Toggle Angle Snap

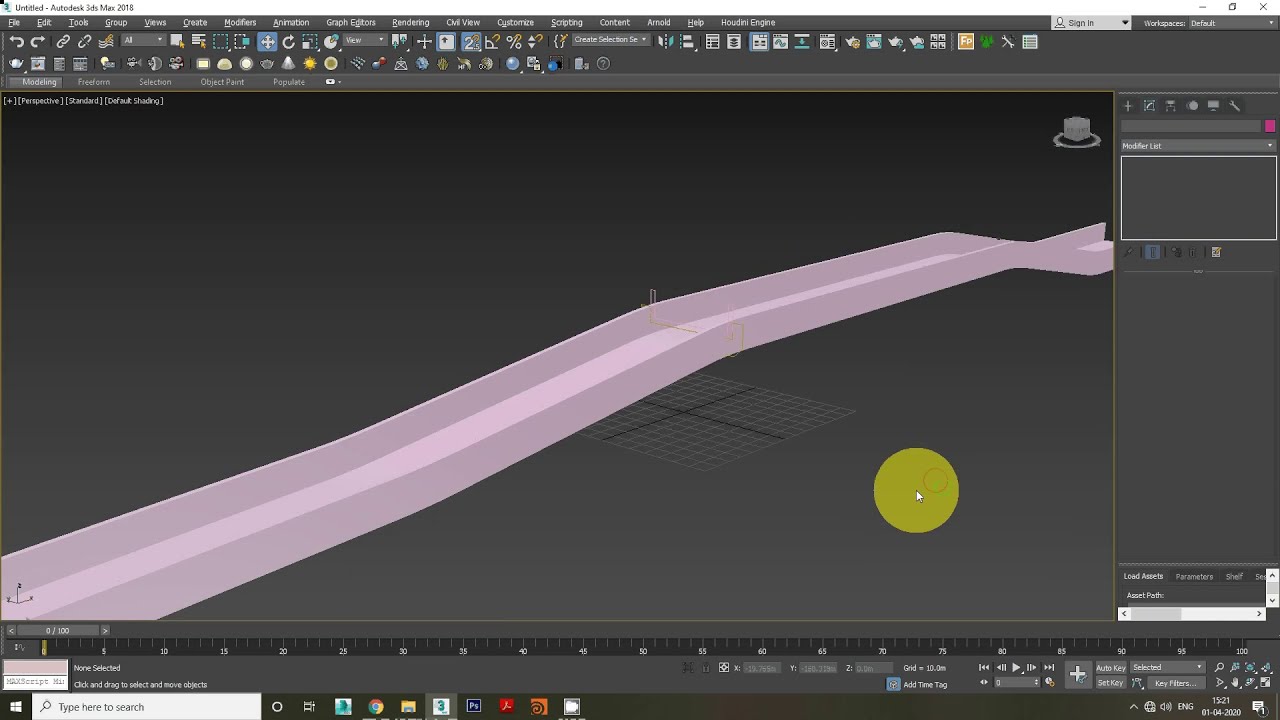tap(492, 42)
